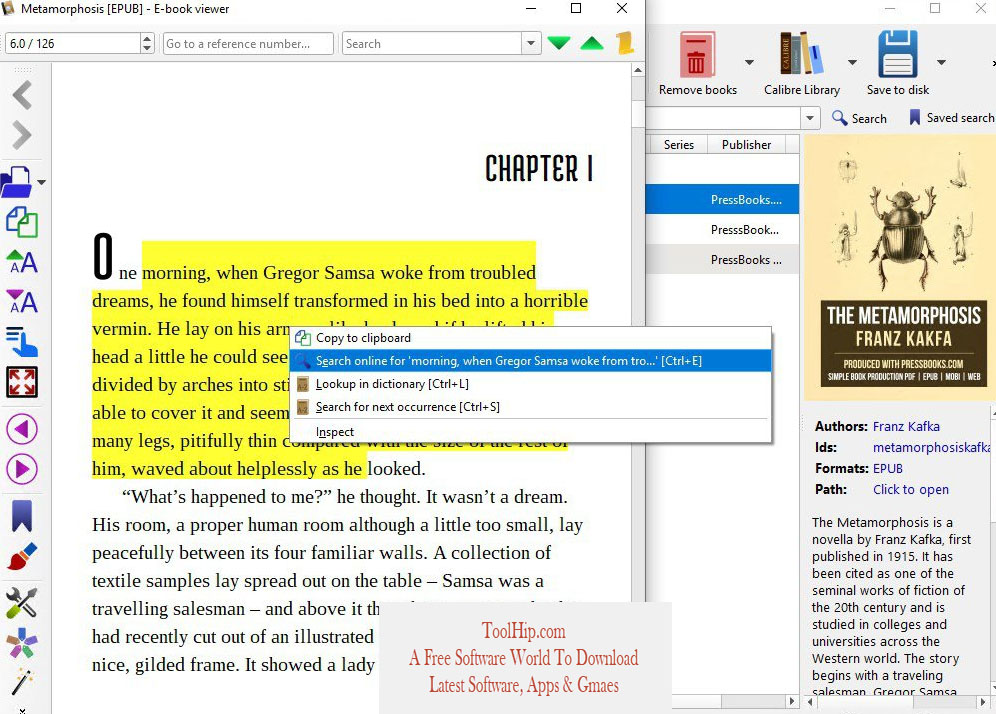Open Calibre search field dropdown arrow
996x714 pixels.
tap(809, 118)
